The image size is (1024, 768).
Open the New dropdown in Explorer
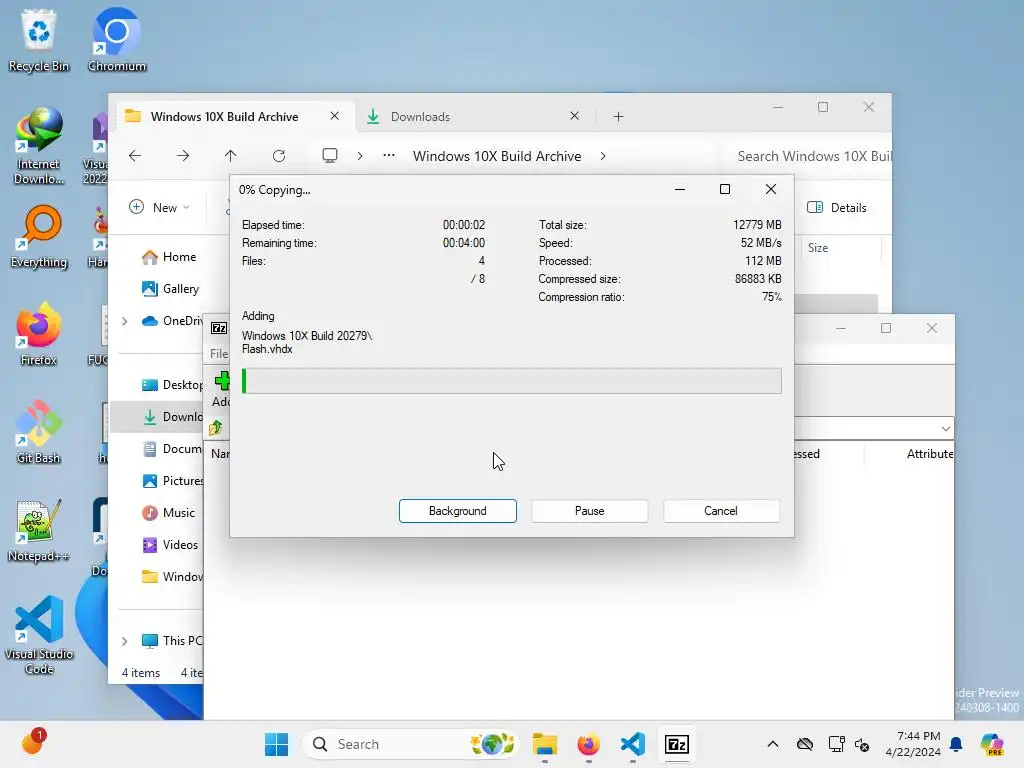pyautogui.click(x=159, y=207)
